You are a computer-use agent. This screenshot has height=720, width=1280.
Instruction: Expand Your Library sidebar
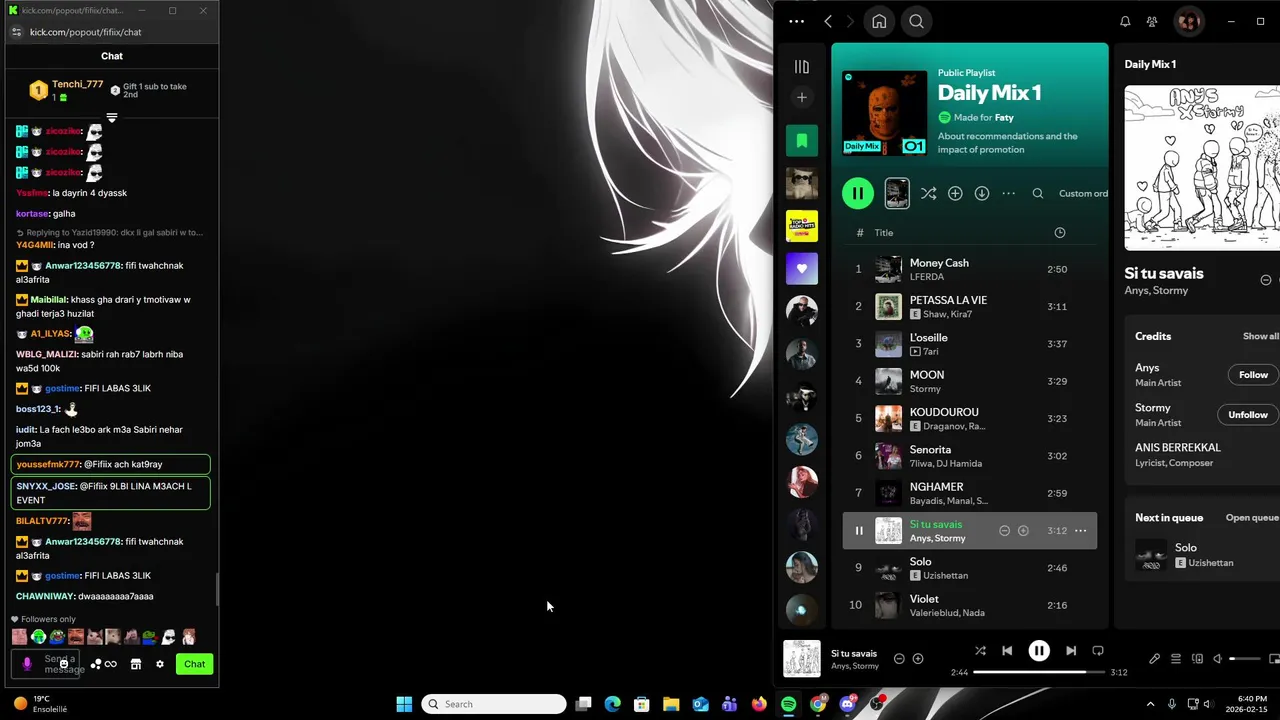point(802,66)
